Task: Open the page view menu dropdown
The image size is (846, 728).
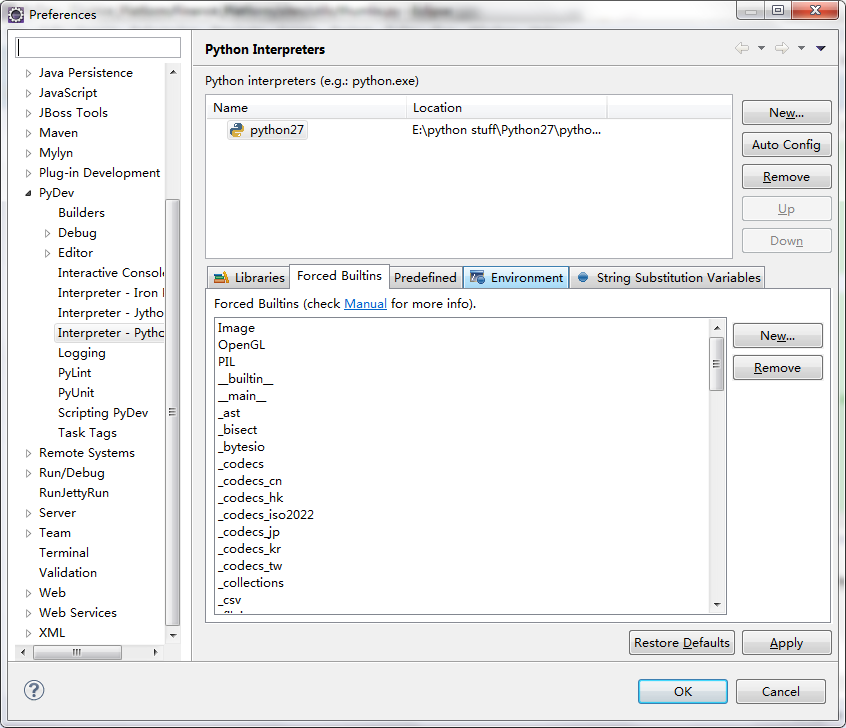Action: pos(821,48)
